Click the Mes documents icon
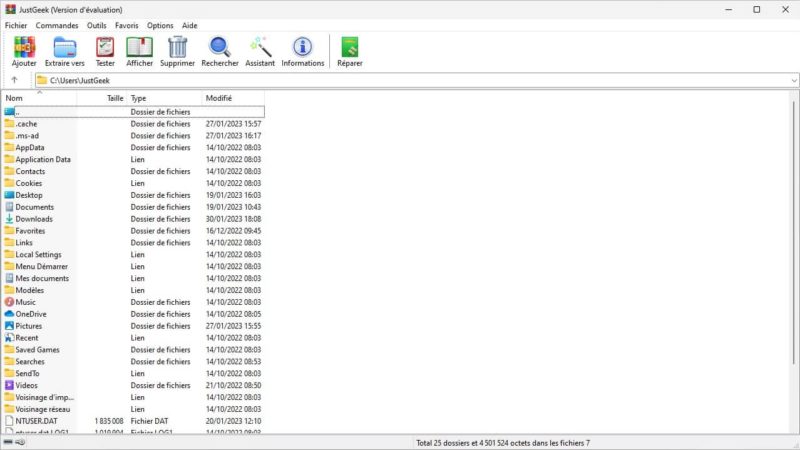Screen dimensions: 800x450 [x=9, y=278]
